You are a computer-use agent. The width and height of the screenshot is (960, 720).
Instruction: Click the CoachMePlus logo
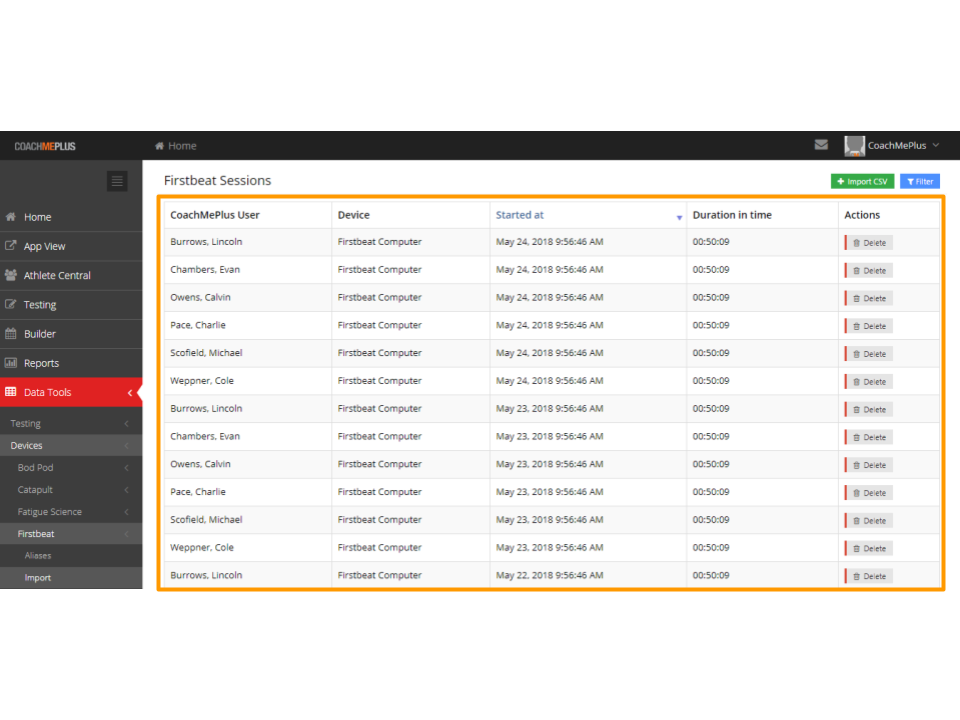(x=45, y=146)
